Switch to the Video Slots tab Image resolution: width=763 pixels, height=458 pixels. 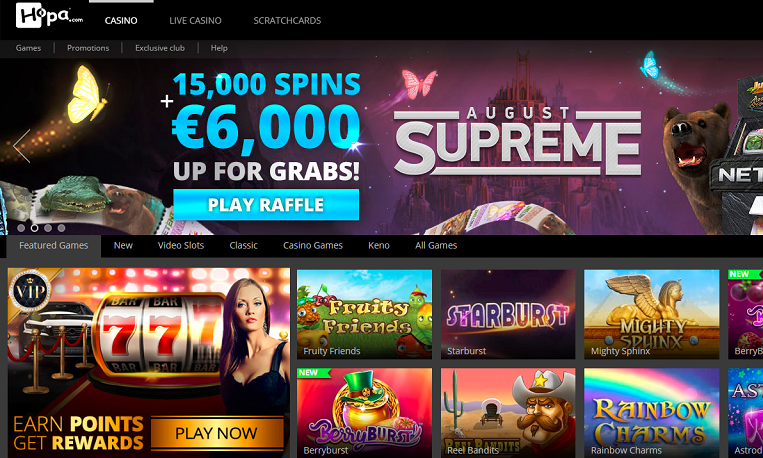click(181, 245)
